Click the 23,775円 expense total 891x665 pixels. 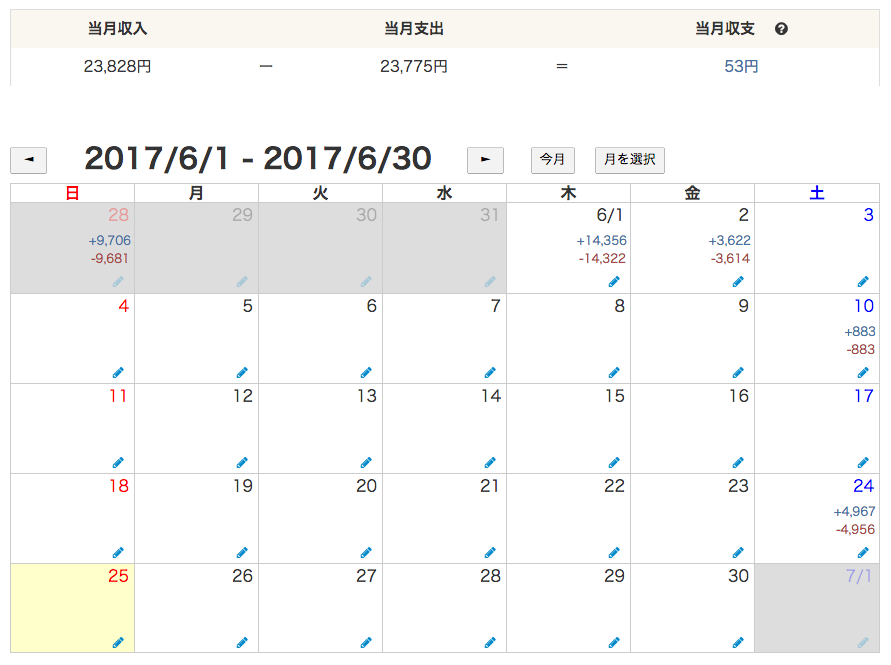(414, 66)
